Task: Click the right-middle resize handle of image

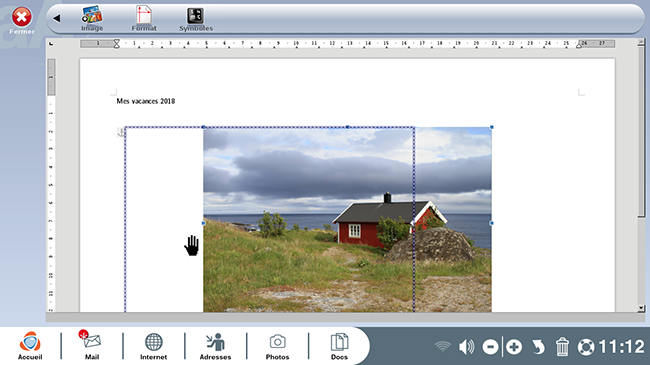Action: point(492,223)
